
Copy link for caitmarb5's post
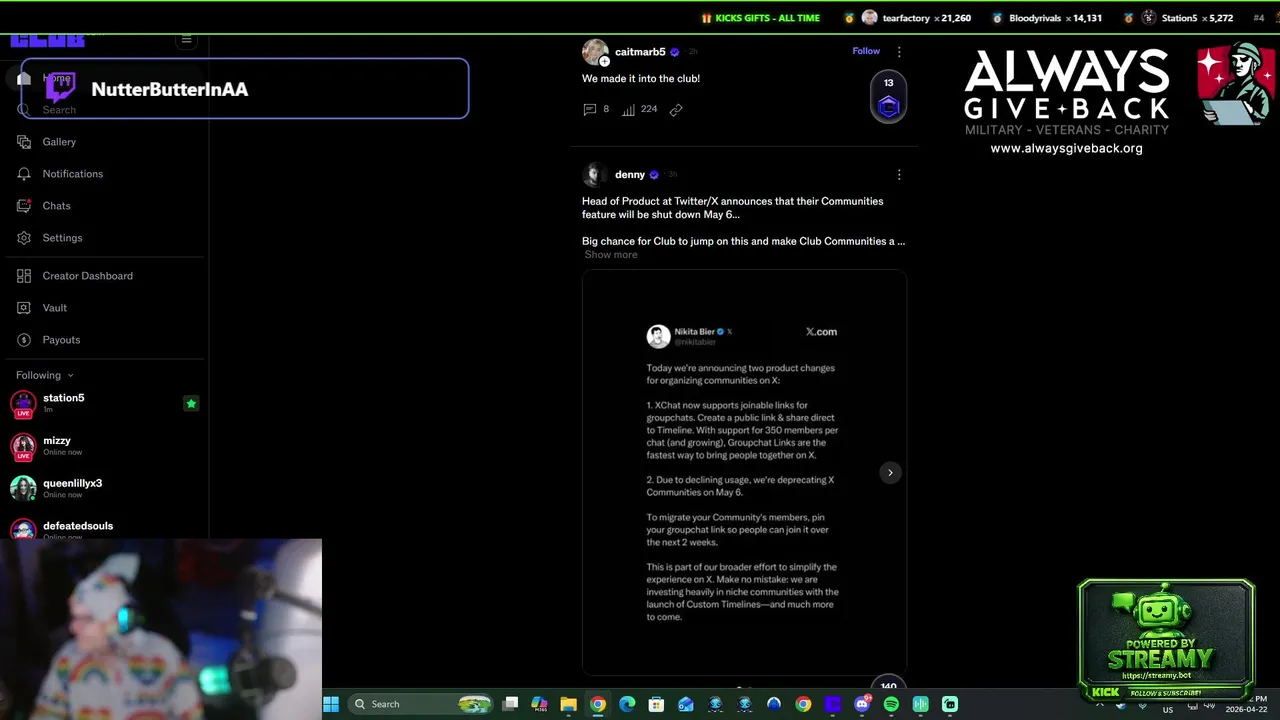(676, 109)
